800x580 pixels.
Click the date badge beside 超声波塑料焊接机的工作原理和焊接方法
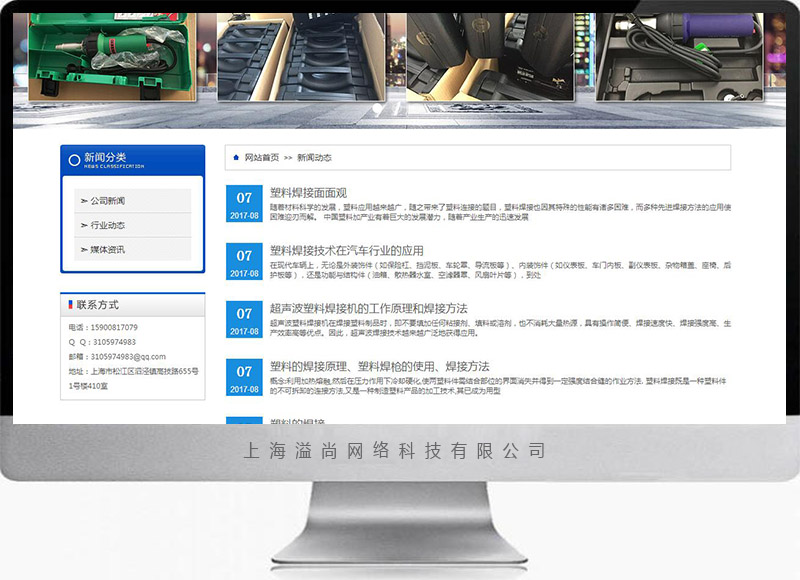[244, 319]
